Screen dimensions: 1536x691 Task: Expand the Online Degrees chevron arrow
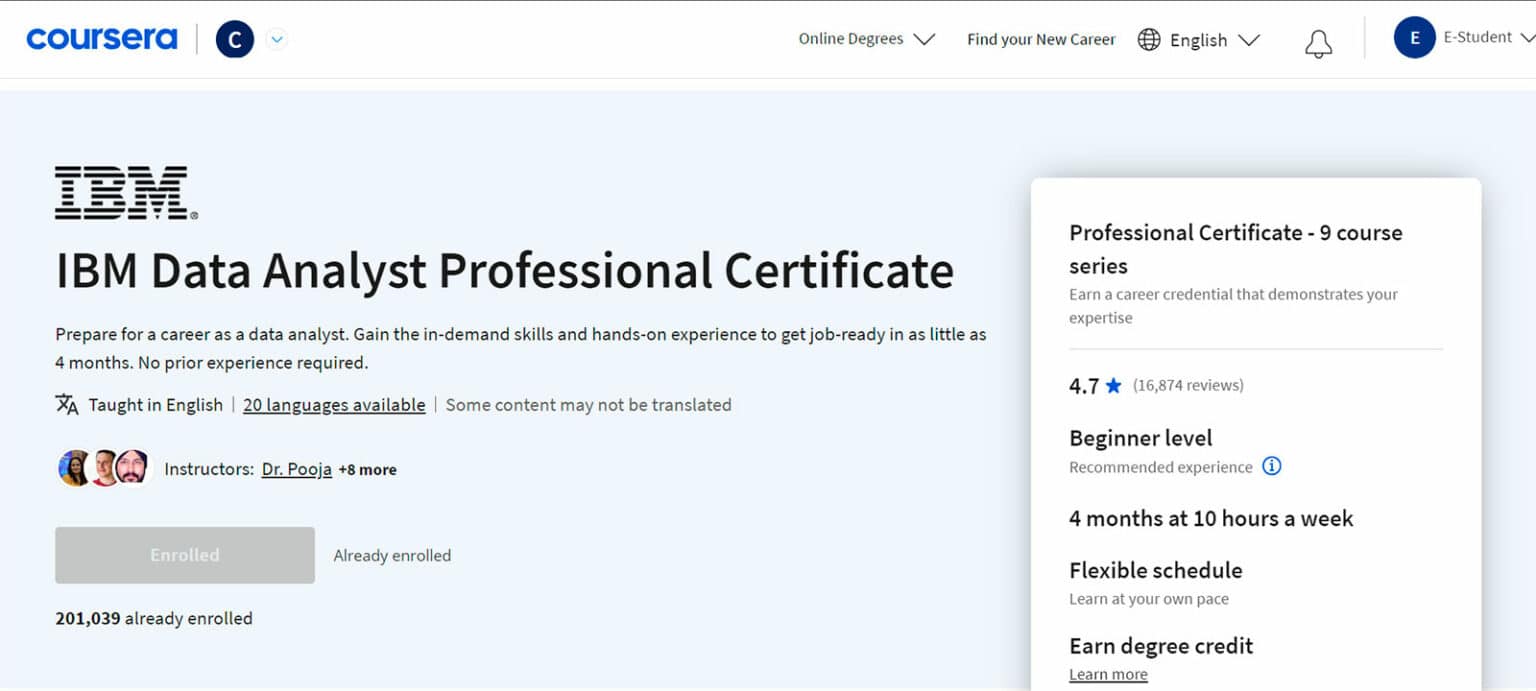tap(924, 40)
